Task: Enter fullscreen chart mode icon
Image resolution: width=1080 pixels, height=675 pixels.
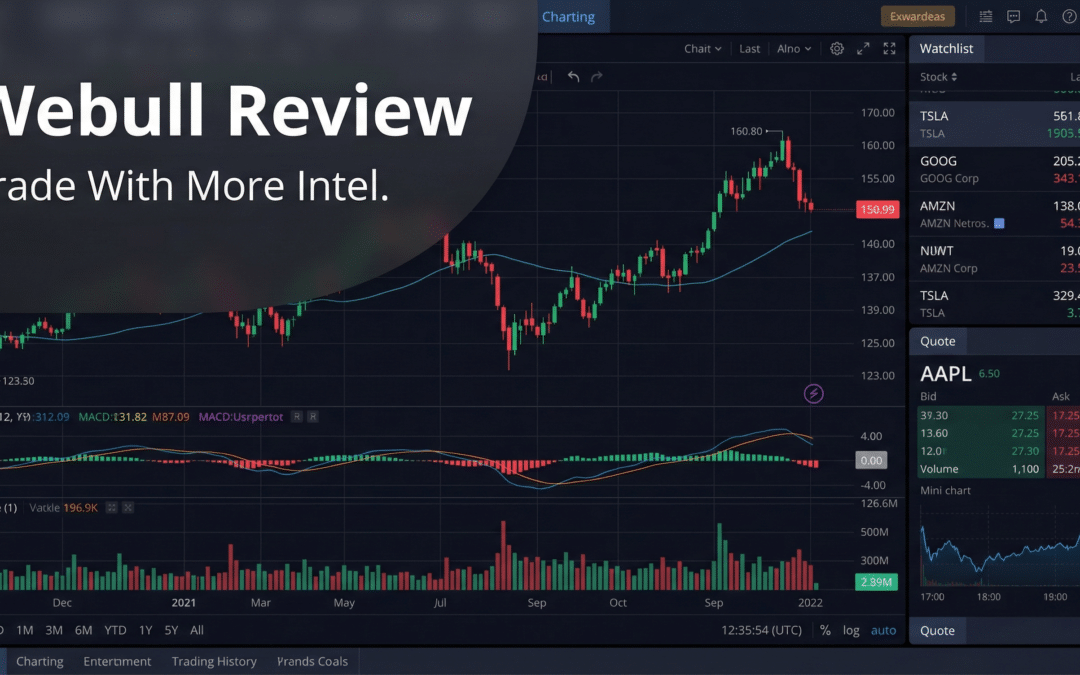Action: [x=889, y=49]
